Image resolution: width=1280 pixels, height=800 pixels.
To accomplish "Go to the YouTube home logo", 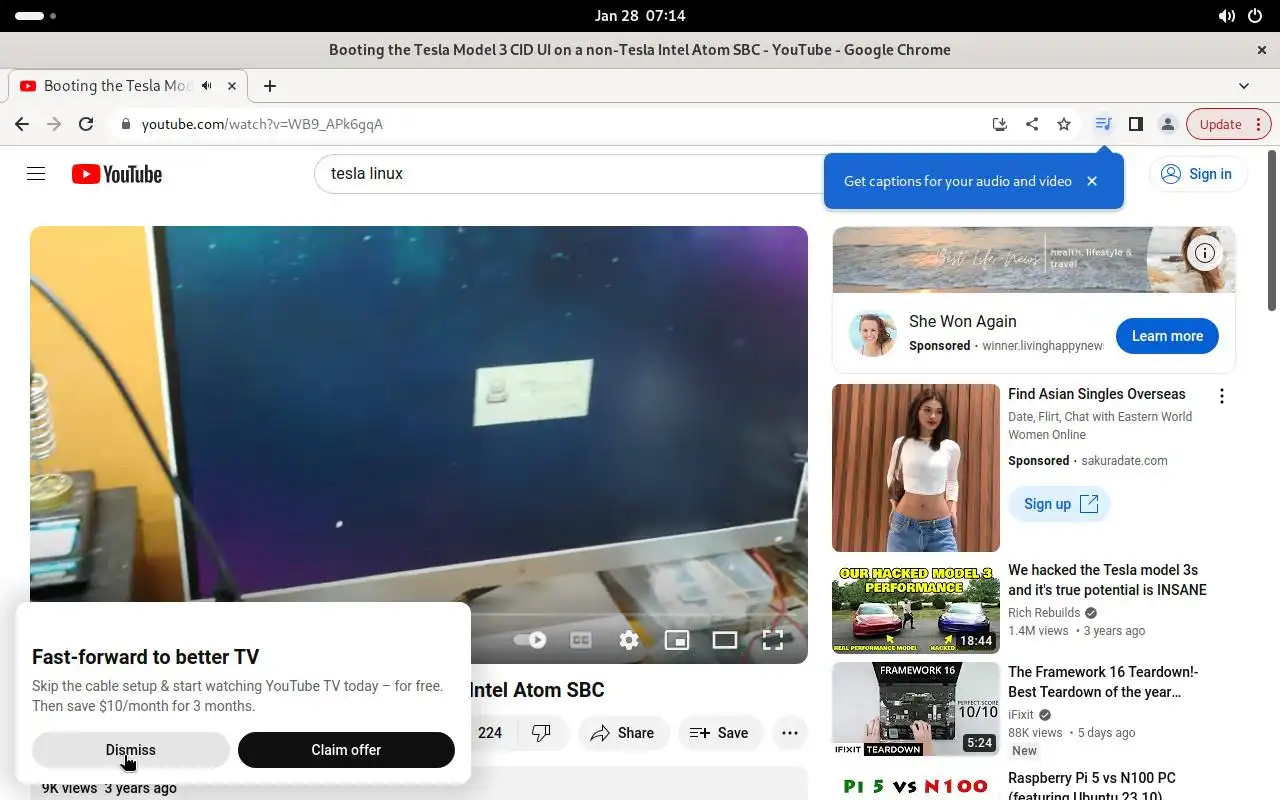I will coord(117,174).
